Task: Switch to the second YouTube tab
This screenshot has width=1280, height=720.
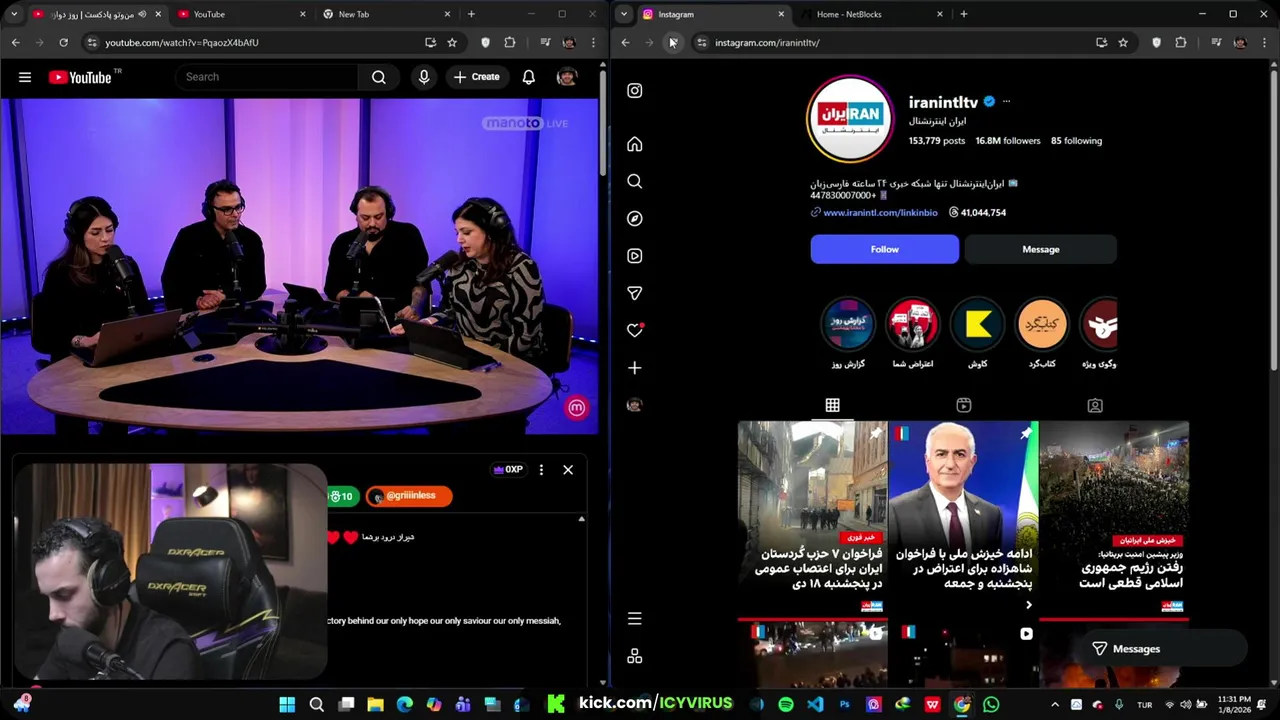Action: (x=240, y=14)
